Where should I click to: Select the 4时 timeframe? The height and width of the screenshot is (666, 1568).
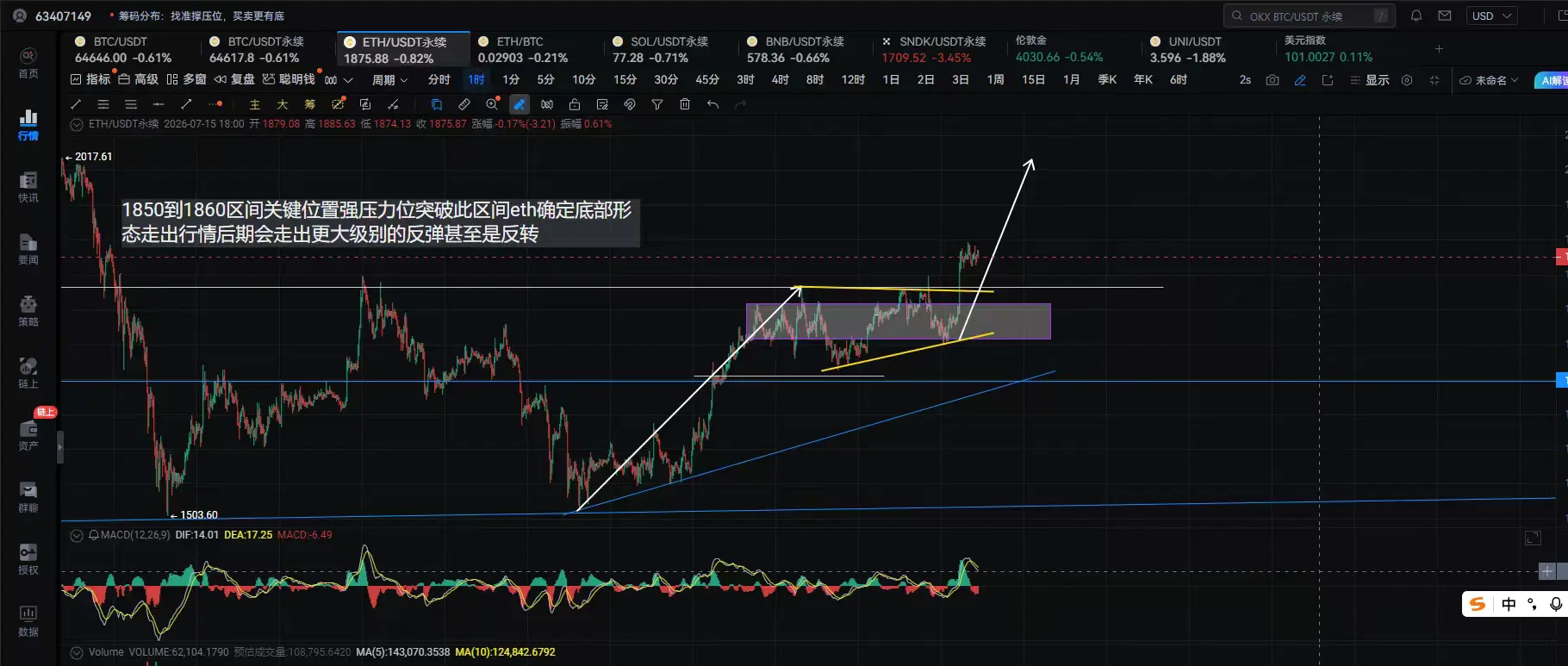coord(780,80)
